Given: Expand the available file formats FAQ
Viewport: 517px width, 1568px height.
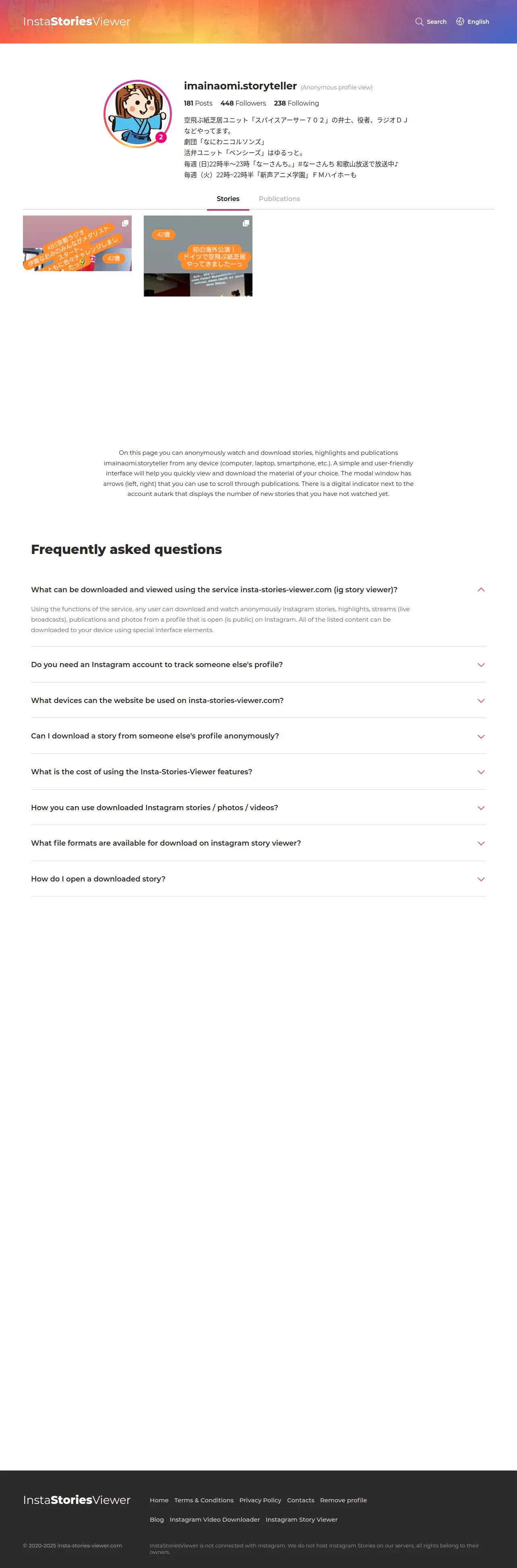Looking at the screenshot, I should (x=480, y=844).
